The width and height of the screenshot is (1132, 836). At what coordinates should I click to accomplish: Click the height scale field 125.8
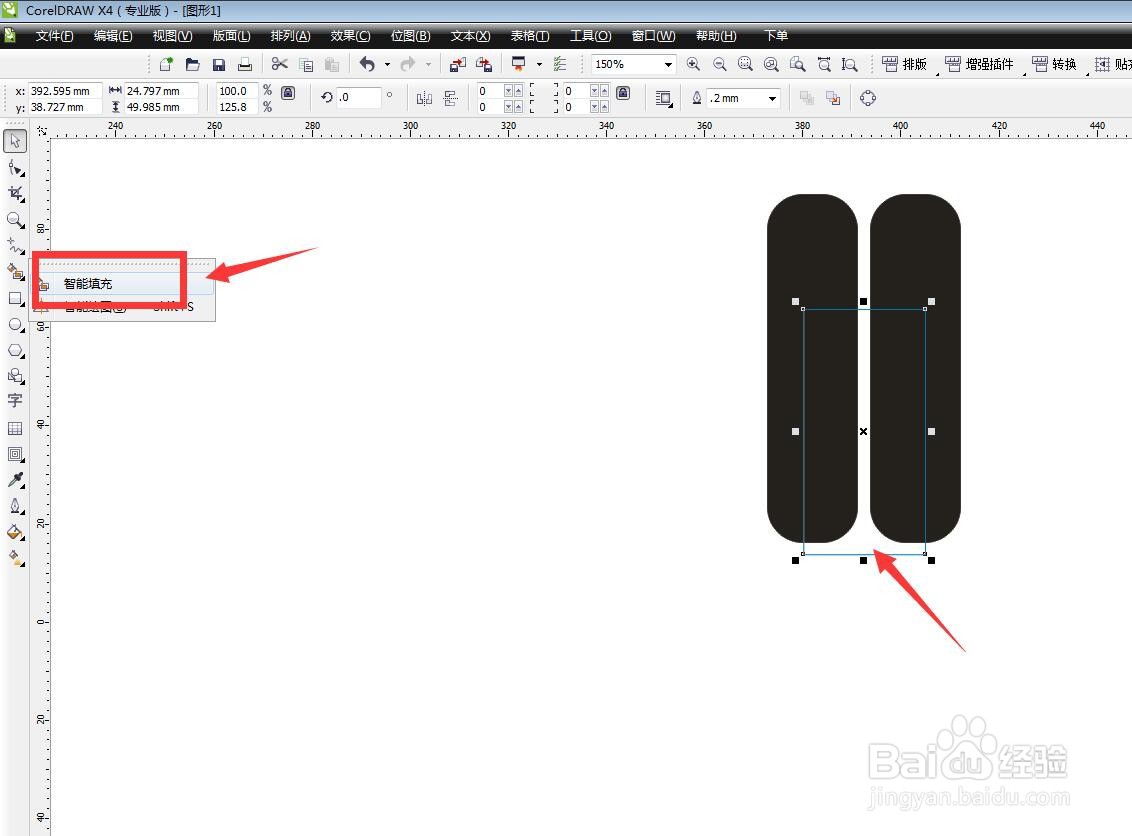(x=237, y=107)
